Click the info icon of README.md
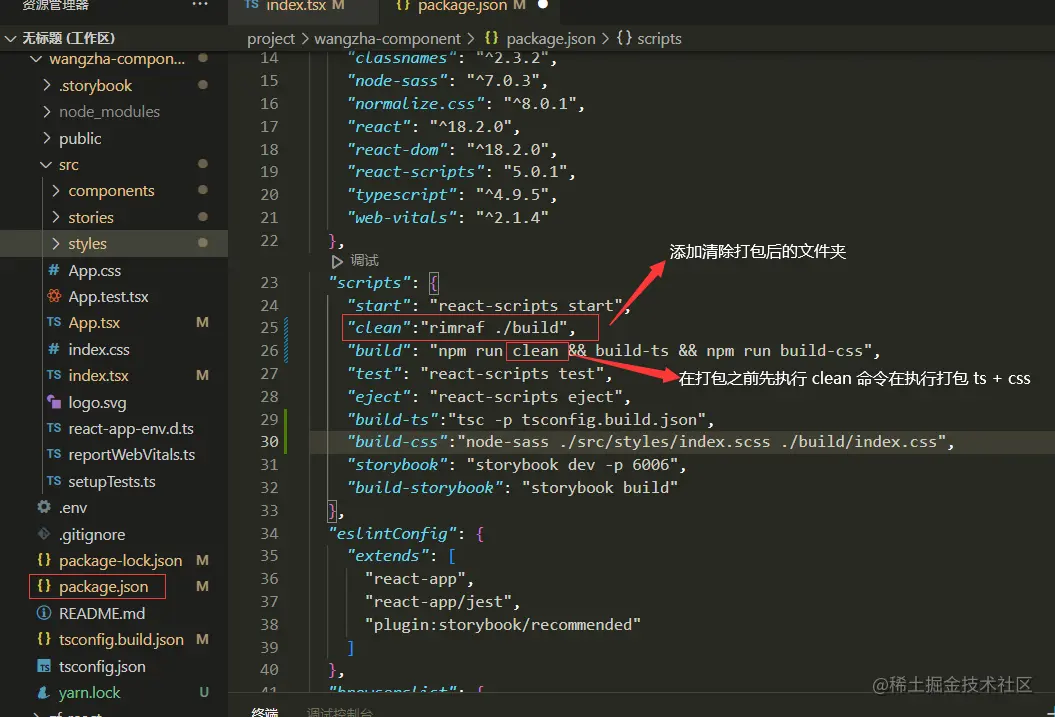Screen dimensions: 1055x717 44,613
